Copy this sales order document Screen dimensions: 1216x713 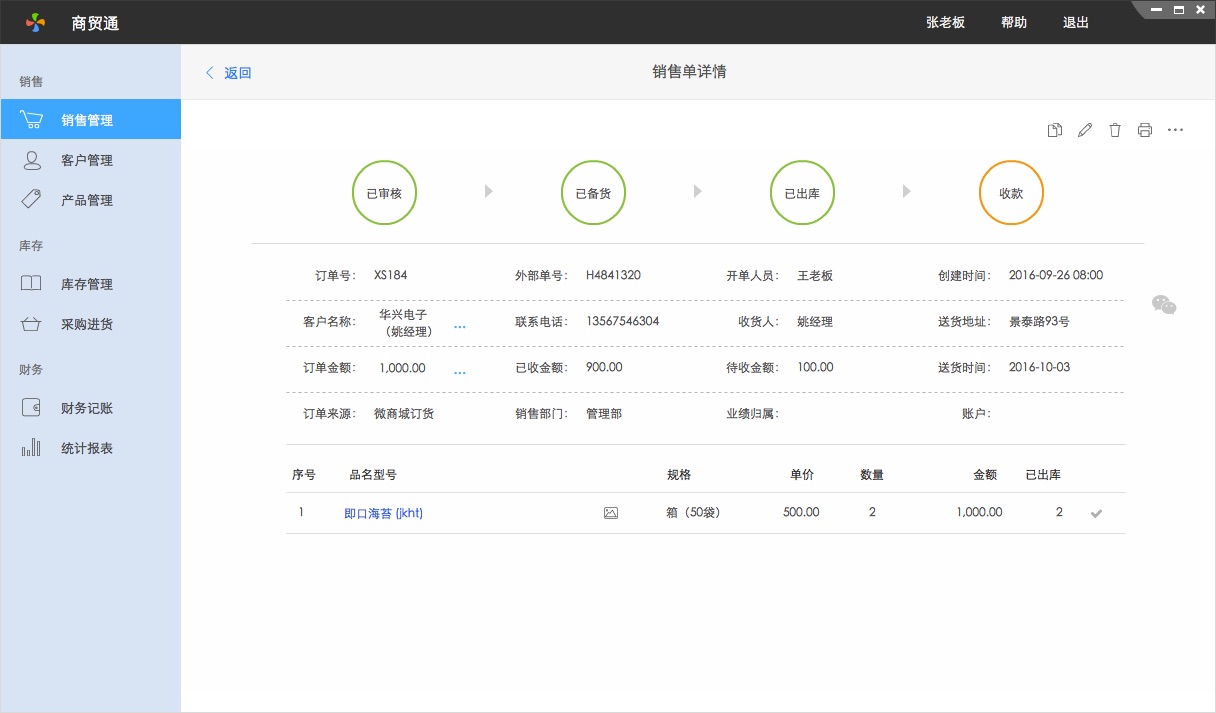point(1054,129)
